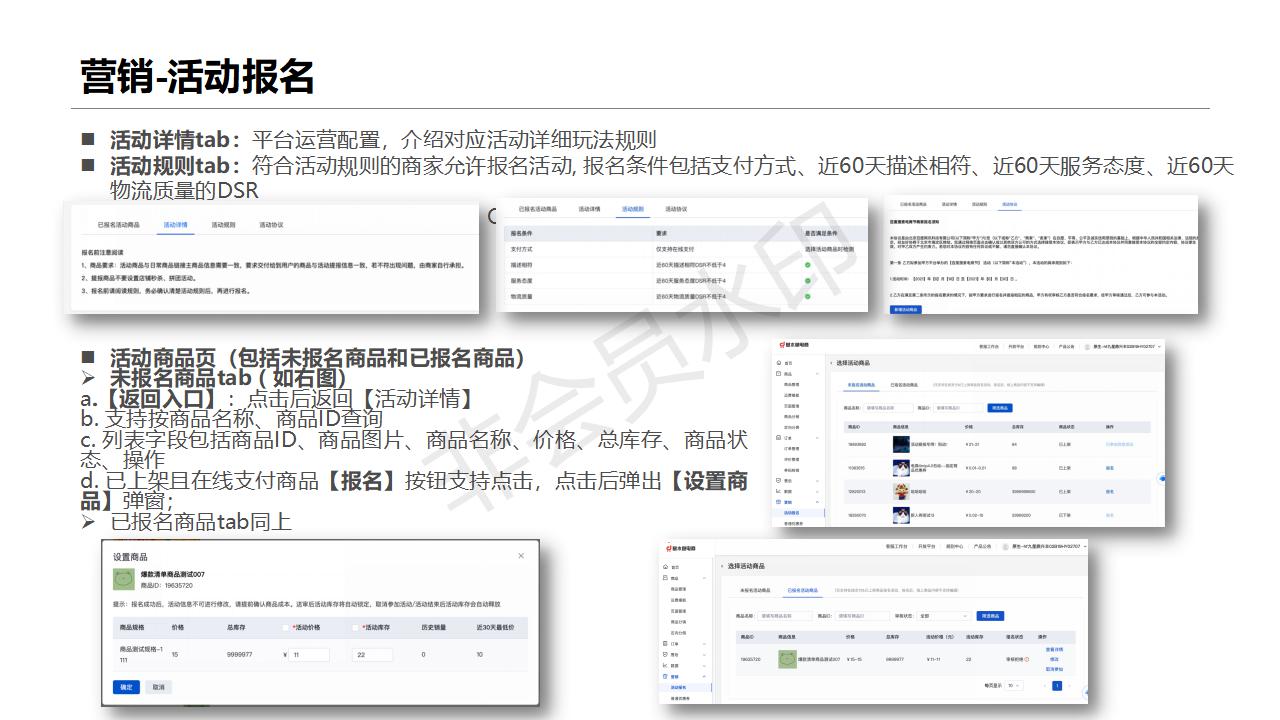This screenshot has width=1280, height=720.
Task: Open the 审核状态 dropdown in lower panel
Action: pyautogui.click(x=944, y=616)
